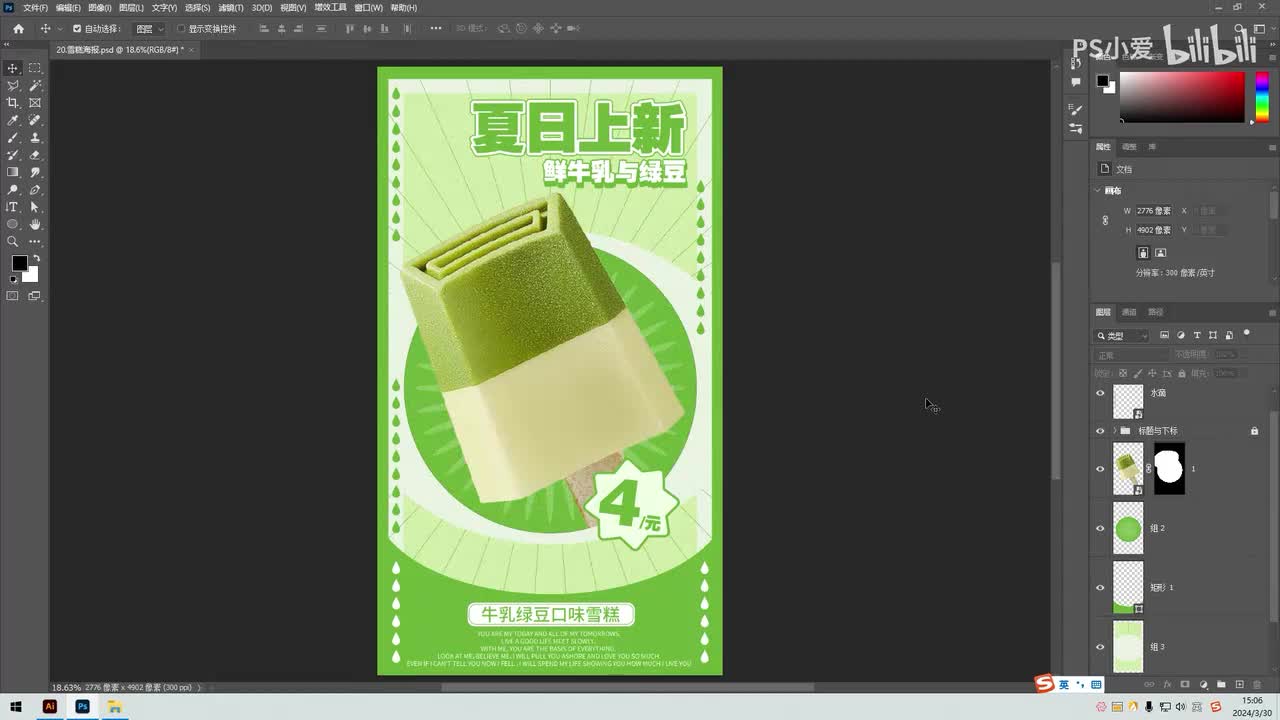Hide the 组 3 layer
The width and height of the screenshot is (1280, 720).
coord(1101,647)
